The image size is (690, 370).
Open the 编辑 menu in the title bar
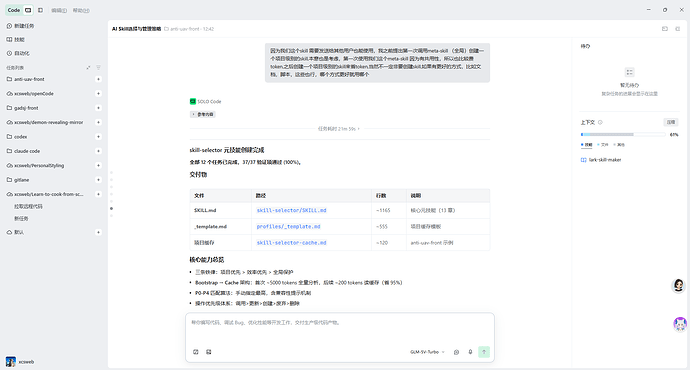pyautogui.click(x=59, y=11)
